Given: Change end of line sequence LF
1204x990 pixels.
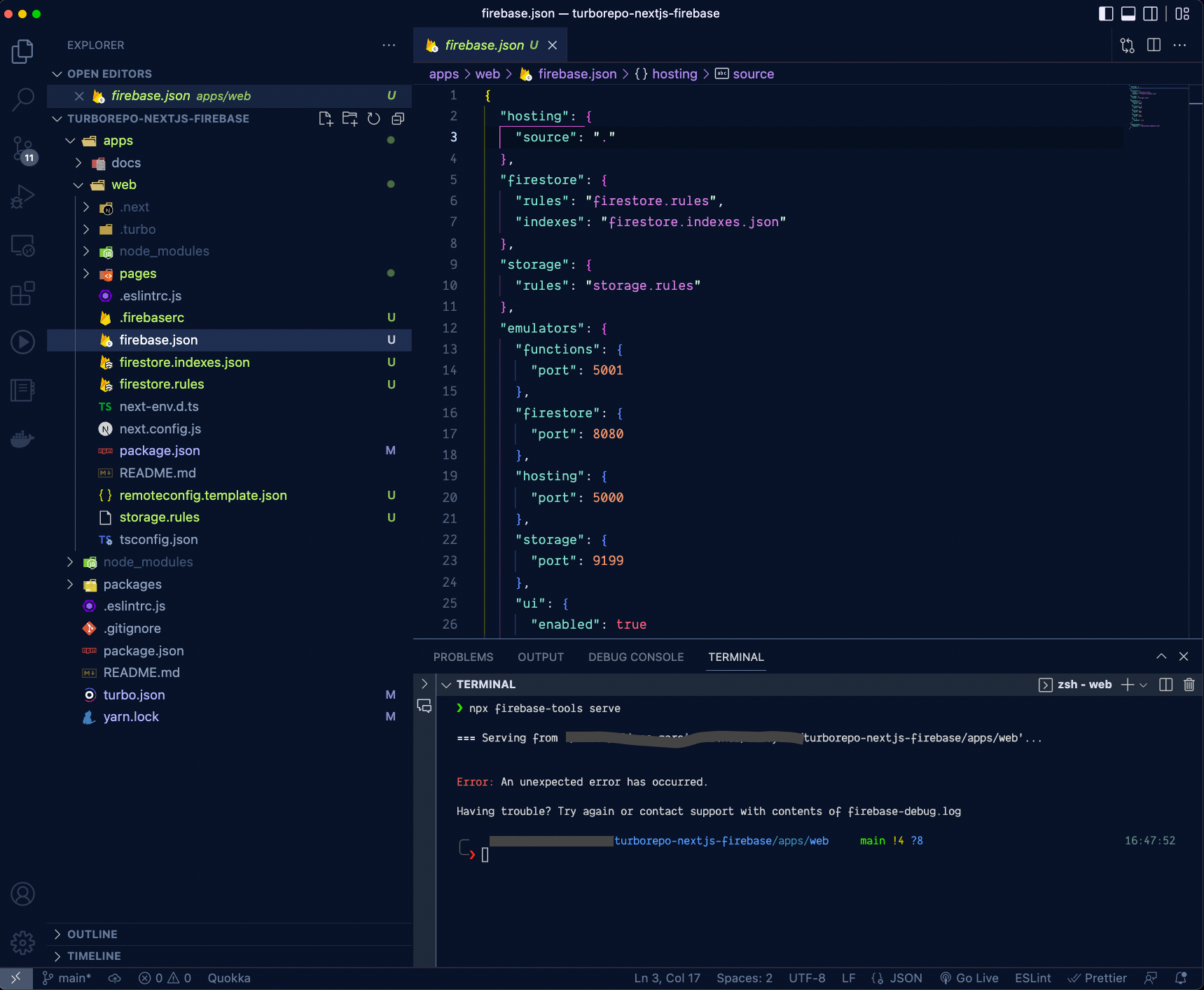Looking at the screenshot, I should coord(849,978).
